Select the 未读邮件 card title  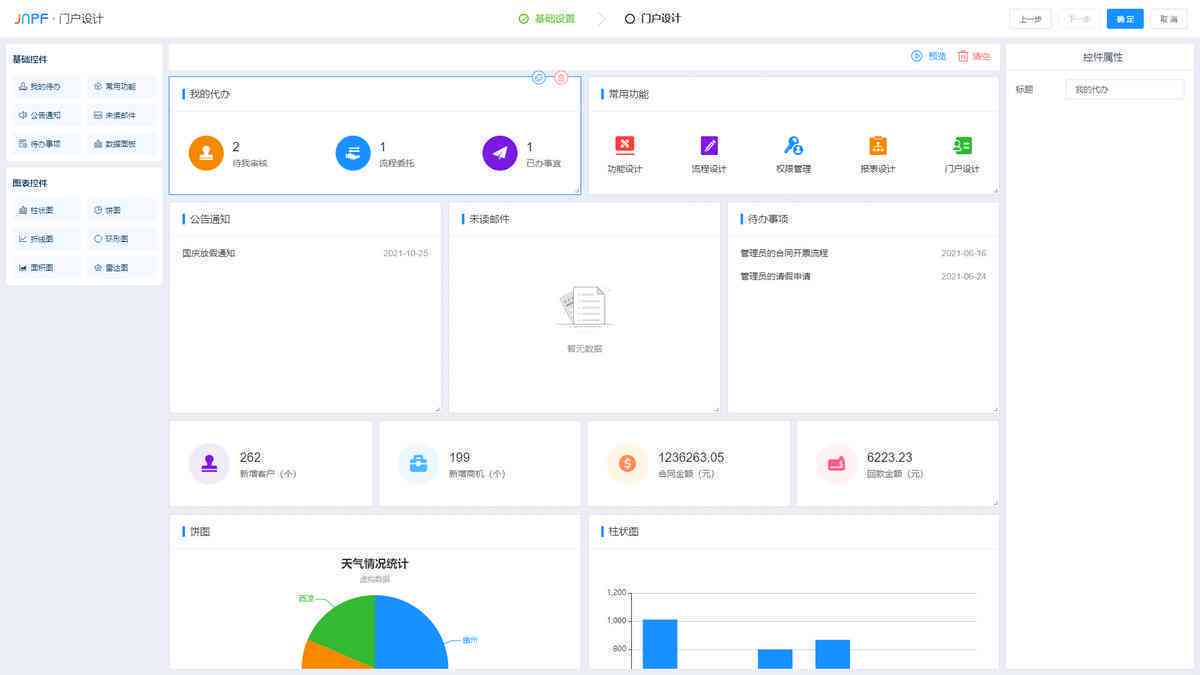[489, 219]
